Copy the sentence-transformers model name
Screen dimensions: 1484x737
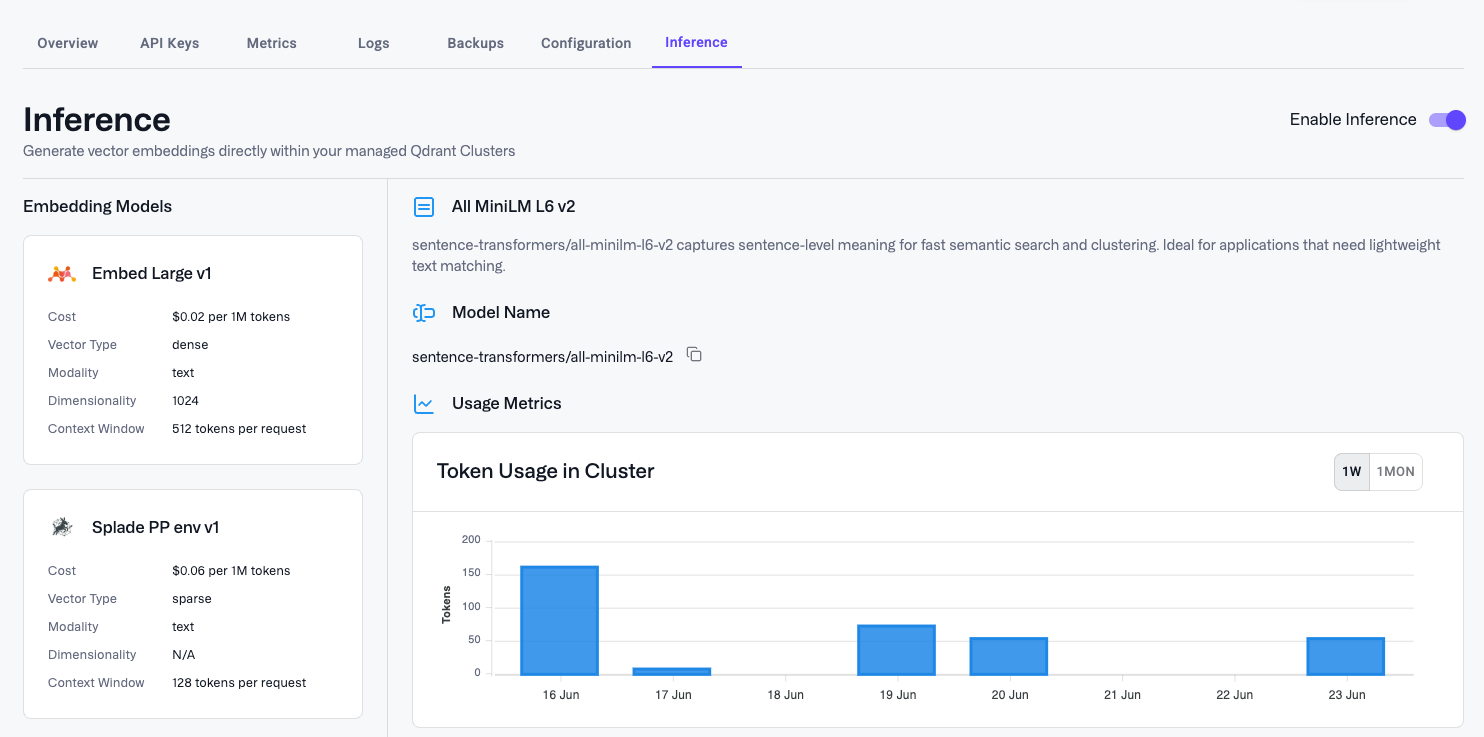tap(694, 355)
